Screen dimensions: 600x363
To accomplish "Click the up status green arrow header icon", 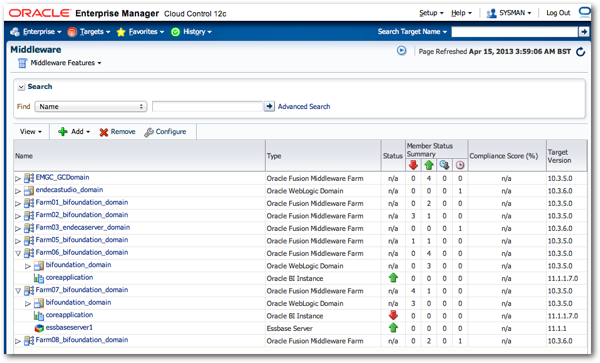I will [x=429, y=165].
